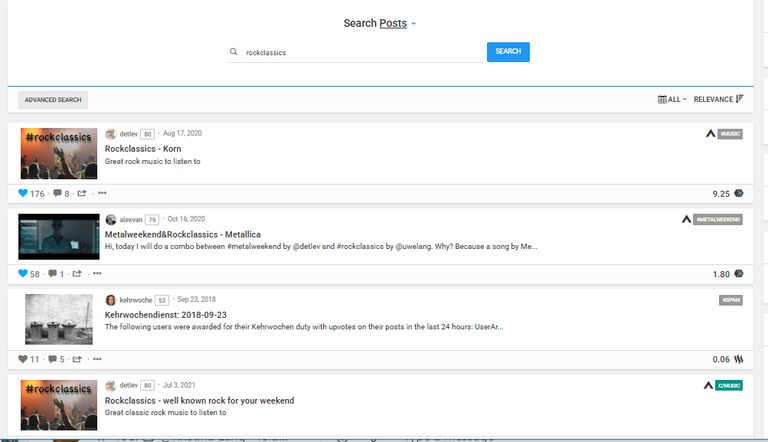Click the Sep 23, 2018 date
768x442 pixels.
pyautogui.click(x=196, y=299)
